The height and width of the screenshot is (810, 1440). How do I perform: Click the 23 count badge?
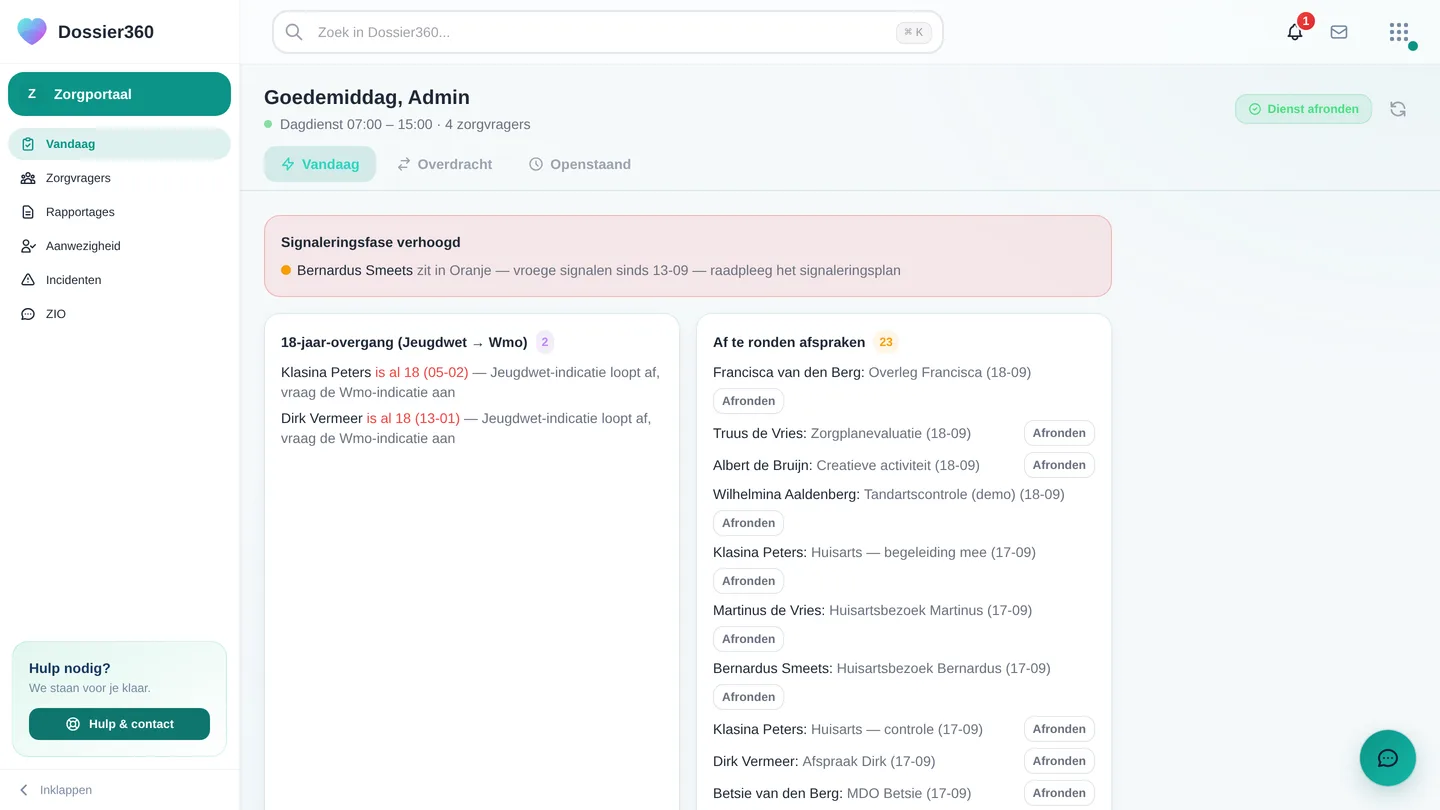pos(886,342)
